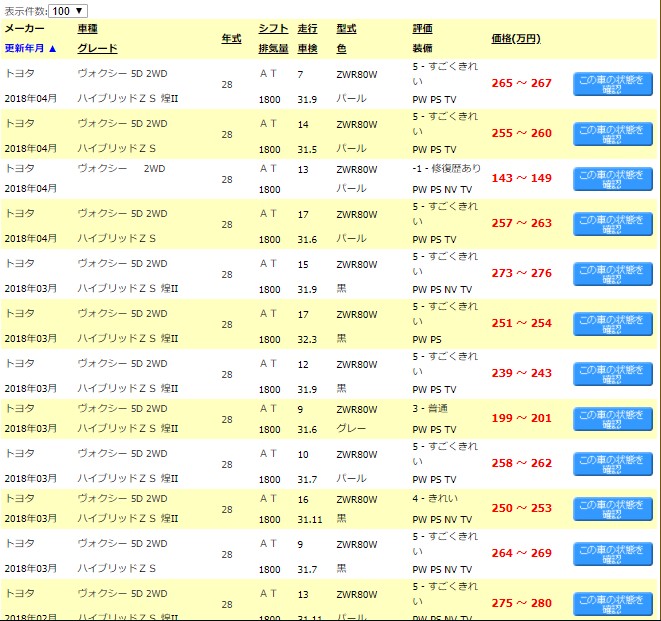Click the 3 - 普通 rating text
Image resolution: width=661 pixels, height=621 pixels.
coord(430,409)
